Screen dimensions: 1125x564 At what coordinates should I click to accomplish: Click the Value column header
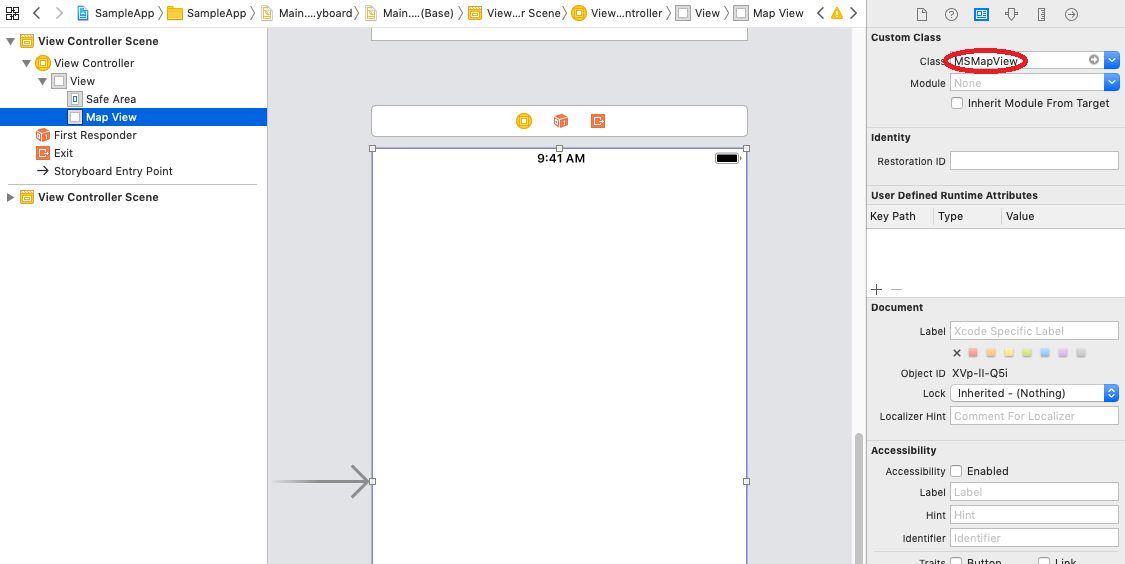pyautogui.click(x=1020, y=216)
